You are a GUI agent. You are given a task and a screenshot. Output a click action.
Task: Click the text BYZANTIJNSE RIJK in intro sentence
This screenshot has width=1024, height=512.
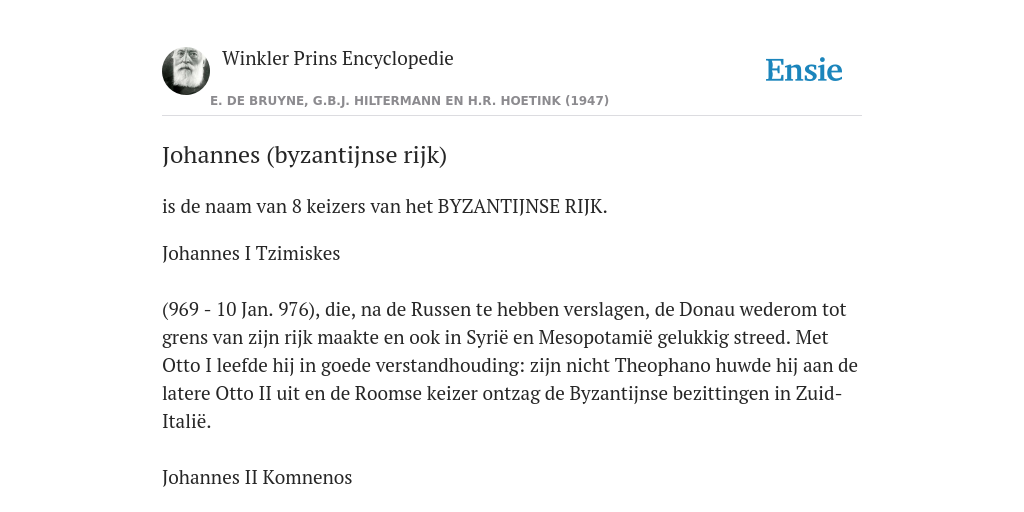tap(520, 206)
